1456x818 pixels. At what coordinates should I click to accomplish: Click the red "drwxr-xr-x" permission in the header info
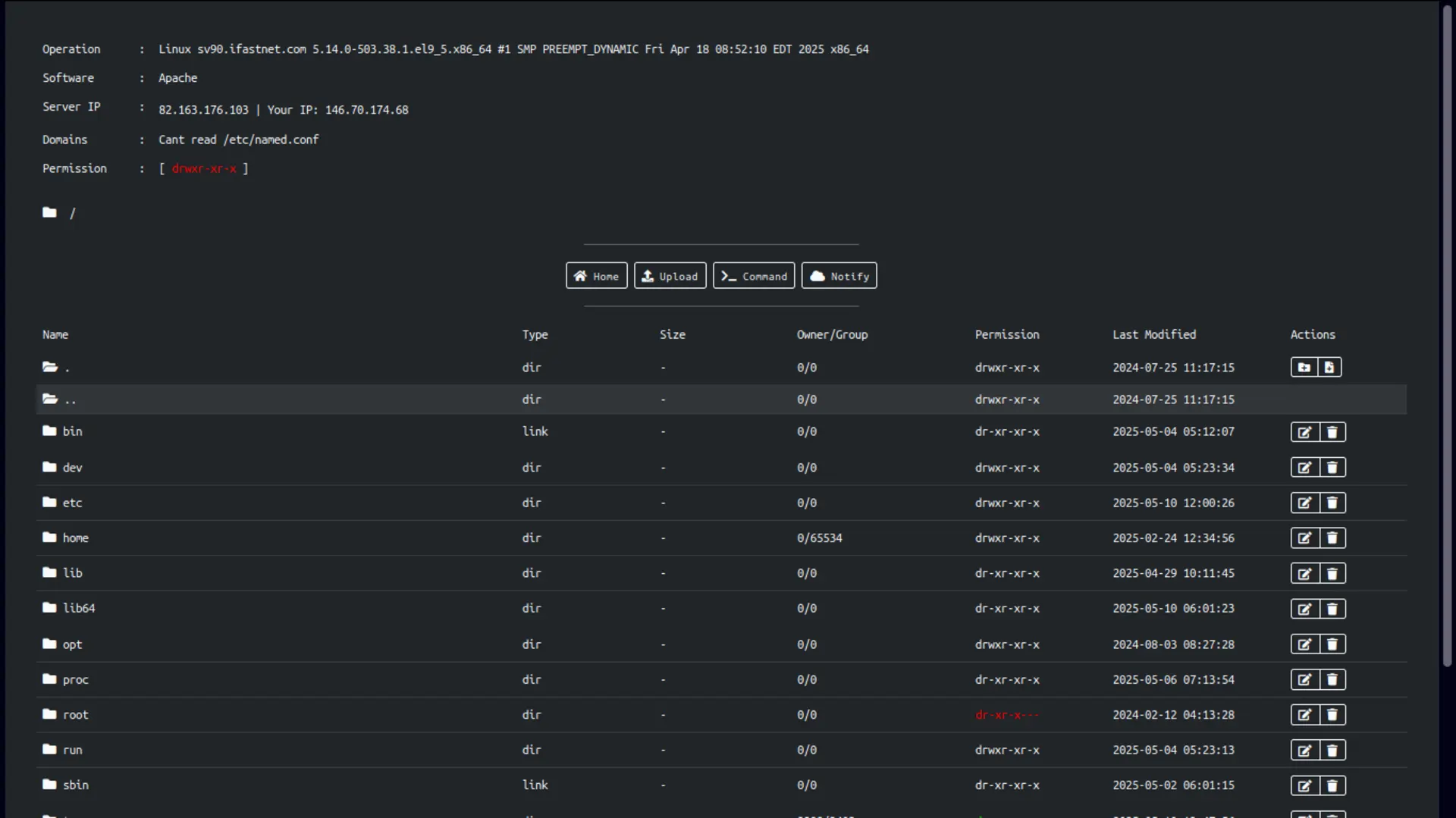click(204, 168)
